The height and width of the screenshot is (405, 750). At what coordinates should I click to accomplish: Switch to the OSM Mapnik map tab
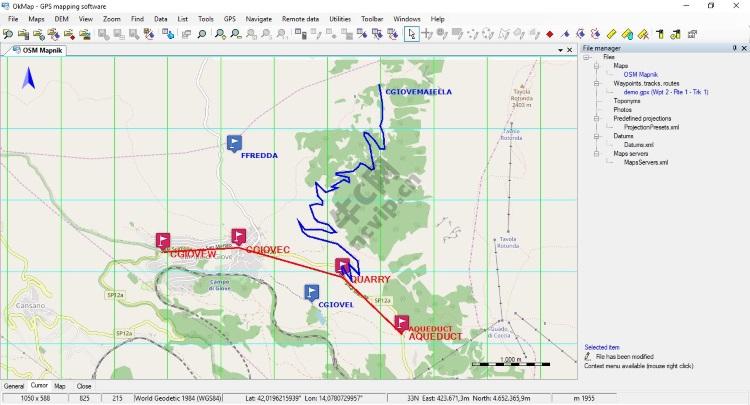pyautogui.click(x=38, y=50)
